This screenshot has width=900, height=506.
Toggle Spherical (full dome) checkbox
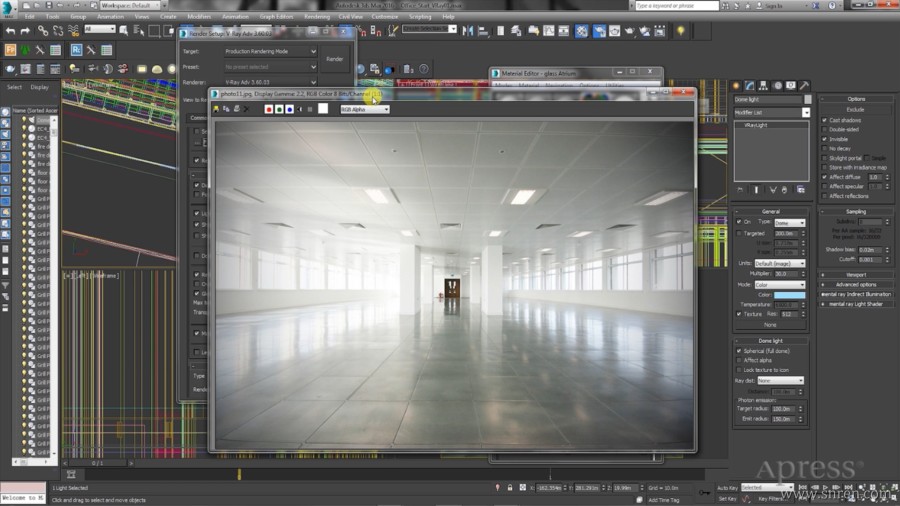click(739, 351)
